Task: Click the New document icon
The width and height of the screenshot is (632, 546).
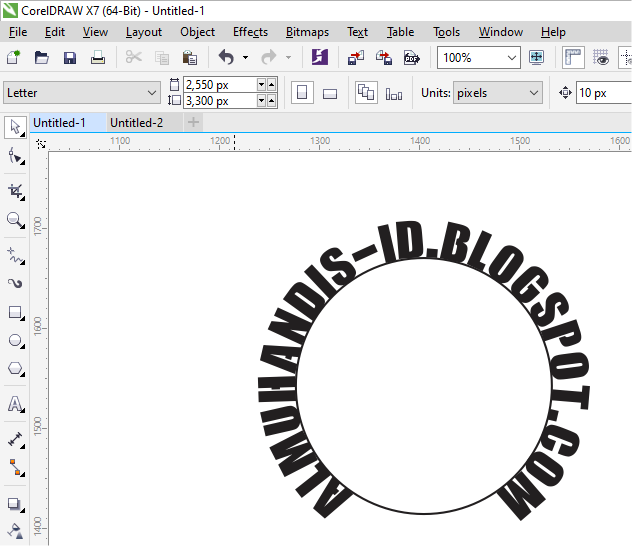Action: pyautogui.click(x=13, y=58)
